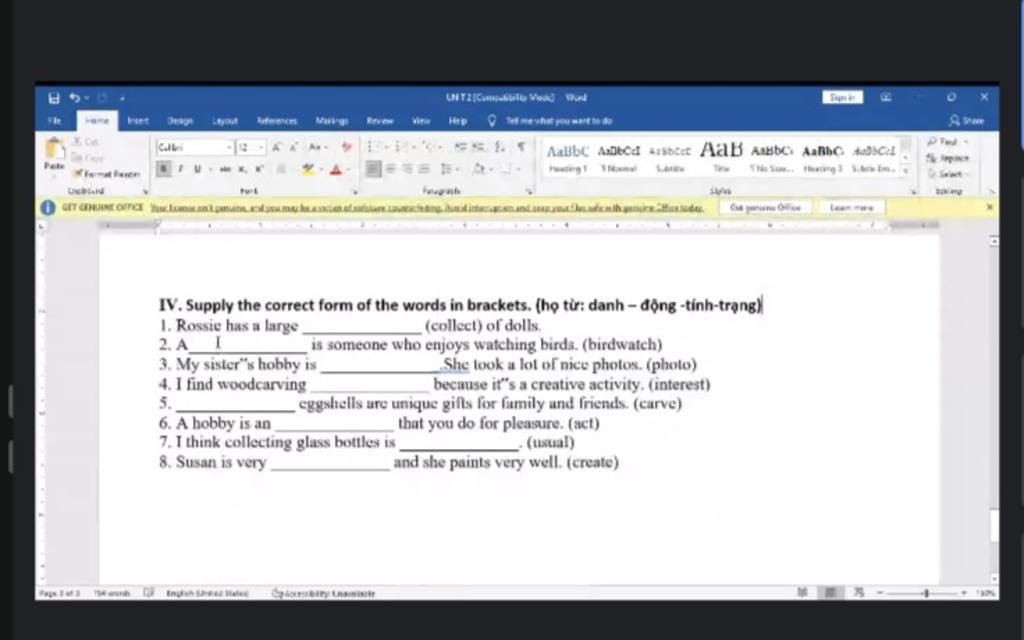
Task: Switch to the Mailings tab
Action: 332,121
